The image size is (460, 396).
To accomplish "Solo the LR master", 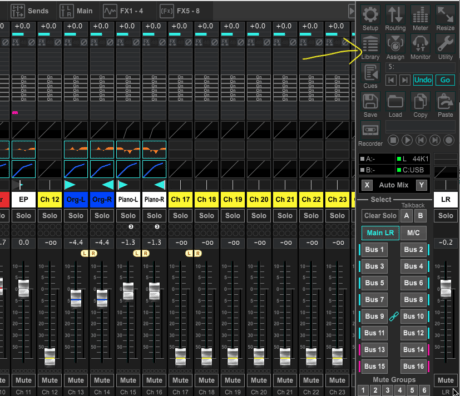I will (x=446, y=216).
